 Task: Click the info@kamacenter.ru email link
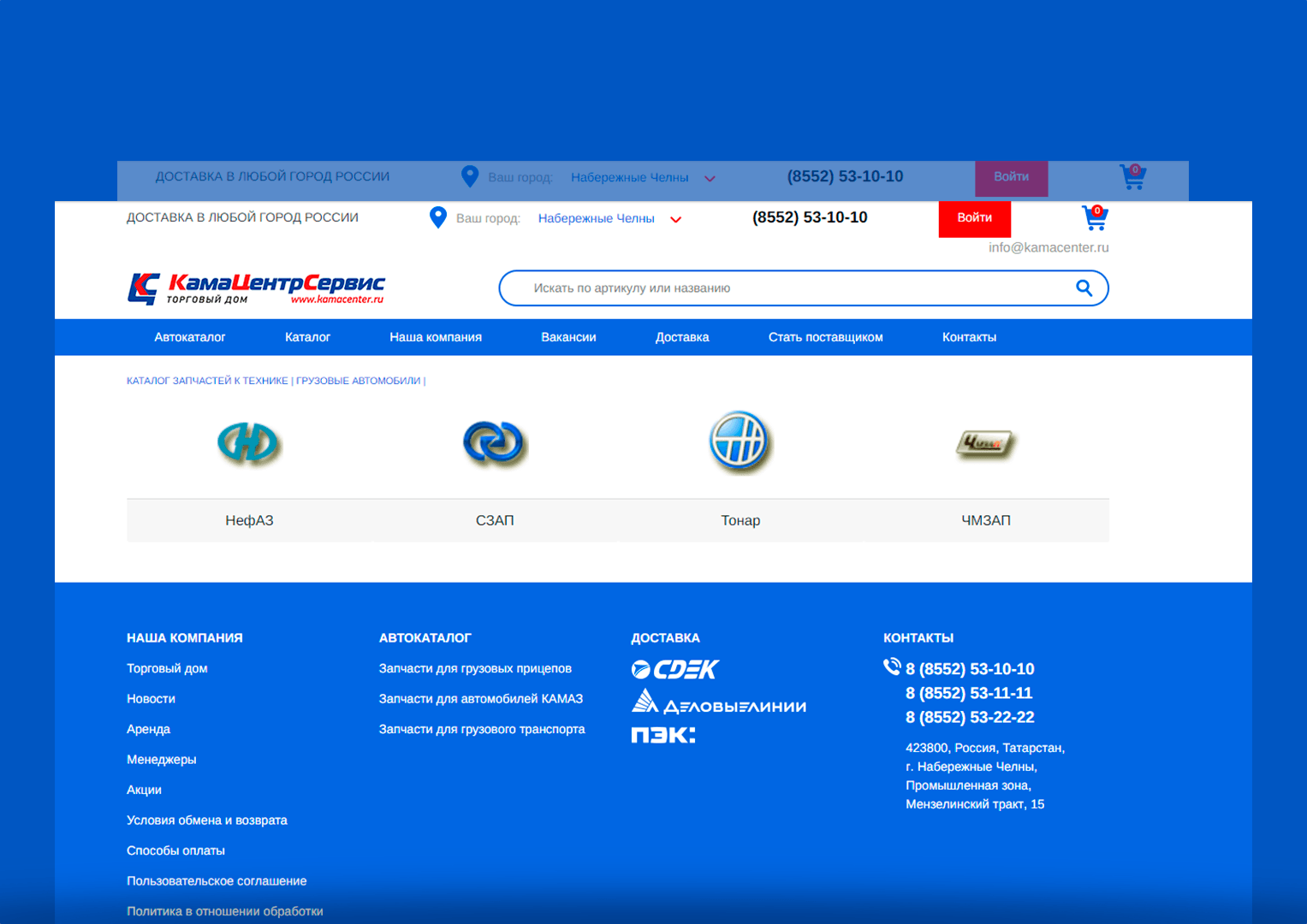[1049, 247]
